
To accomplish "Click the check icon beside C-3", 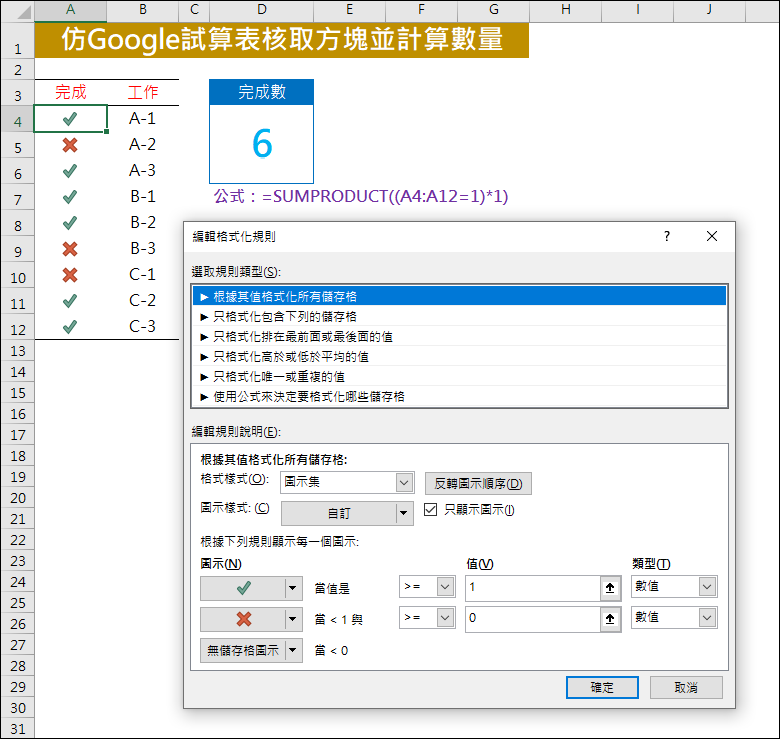I will click(x=70, y=327).
